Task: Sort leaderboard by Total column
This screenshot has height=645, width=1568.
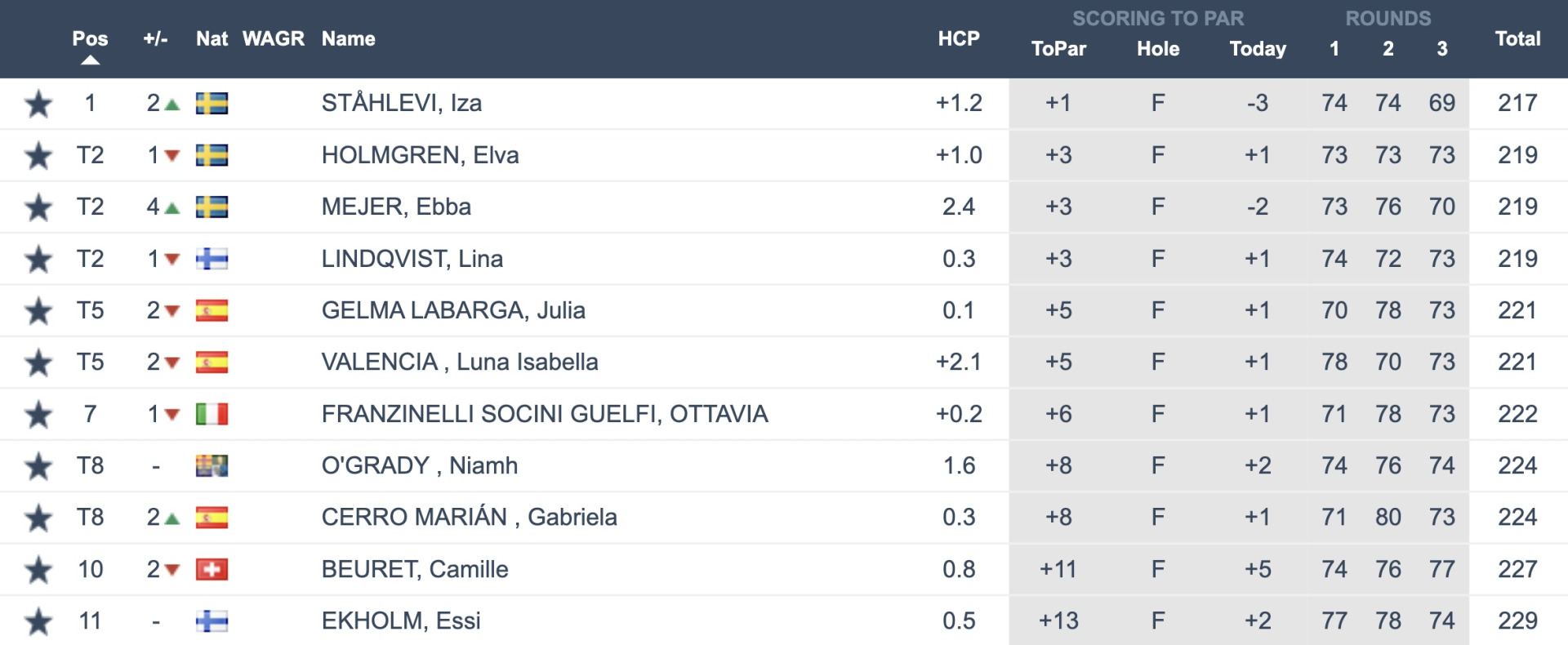Action: (1517, 38)
